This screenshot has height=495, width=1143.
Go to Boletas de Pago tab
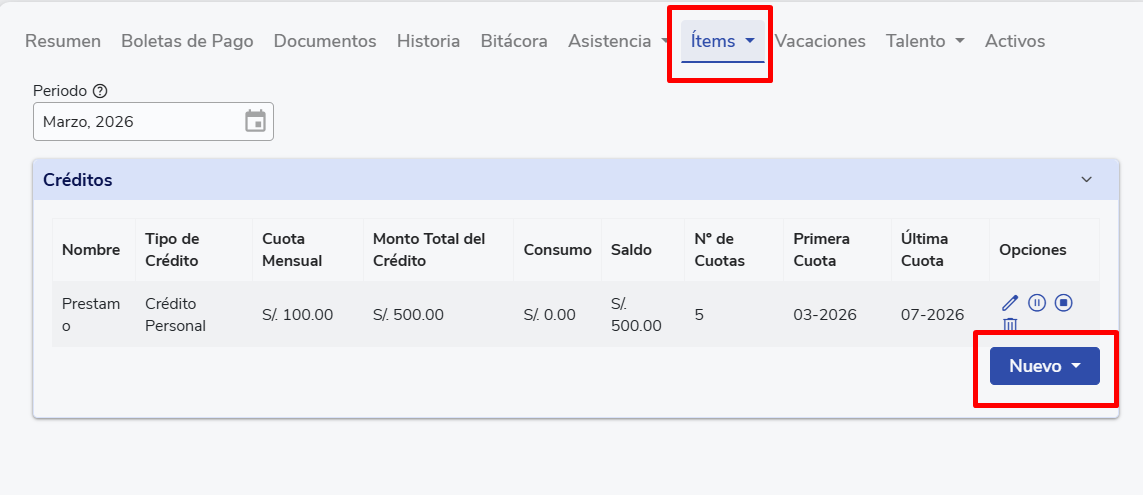point(187,41)
